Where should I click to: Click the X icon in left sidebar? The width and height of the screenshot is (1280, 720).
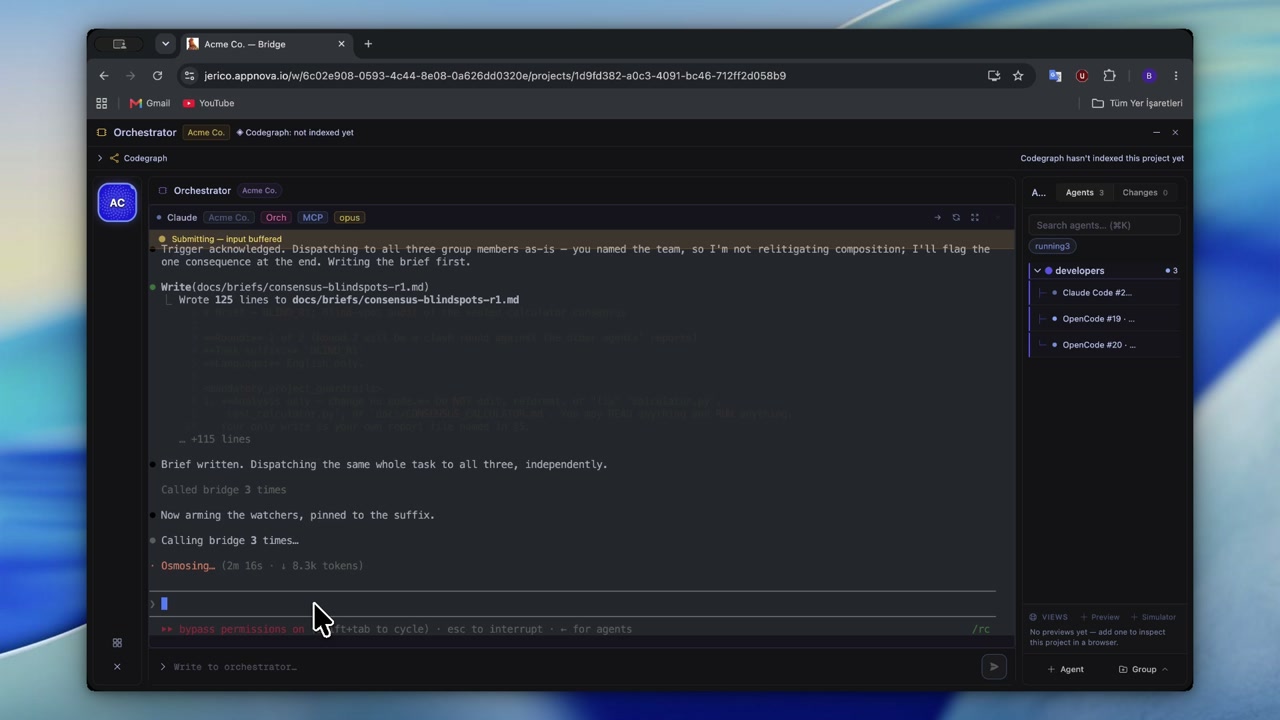pyautogui.click(x=117, y=666)
